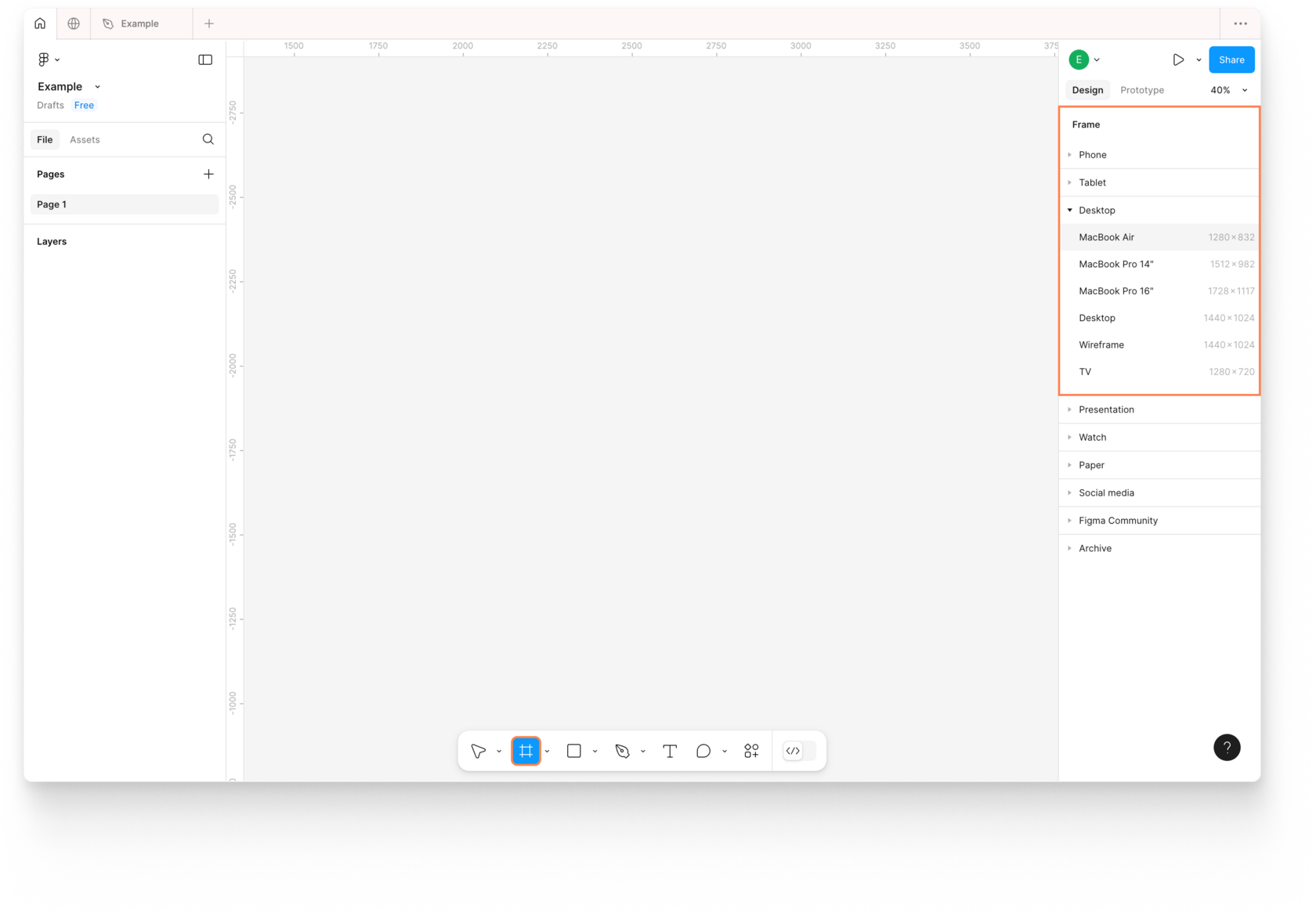1316x916 pixels.
Task: Select the Pen tool
Action: (x=623, y=751)
